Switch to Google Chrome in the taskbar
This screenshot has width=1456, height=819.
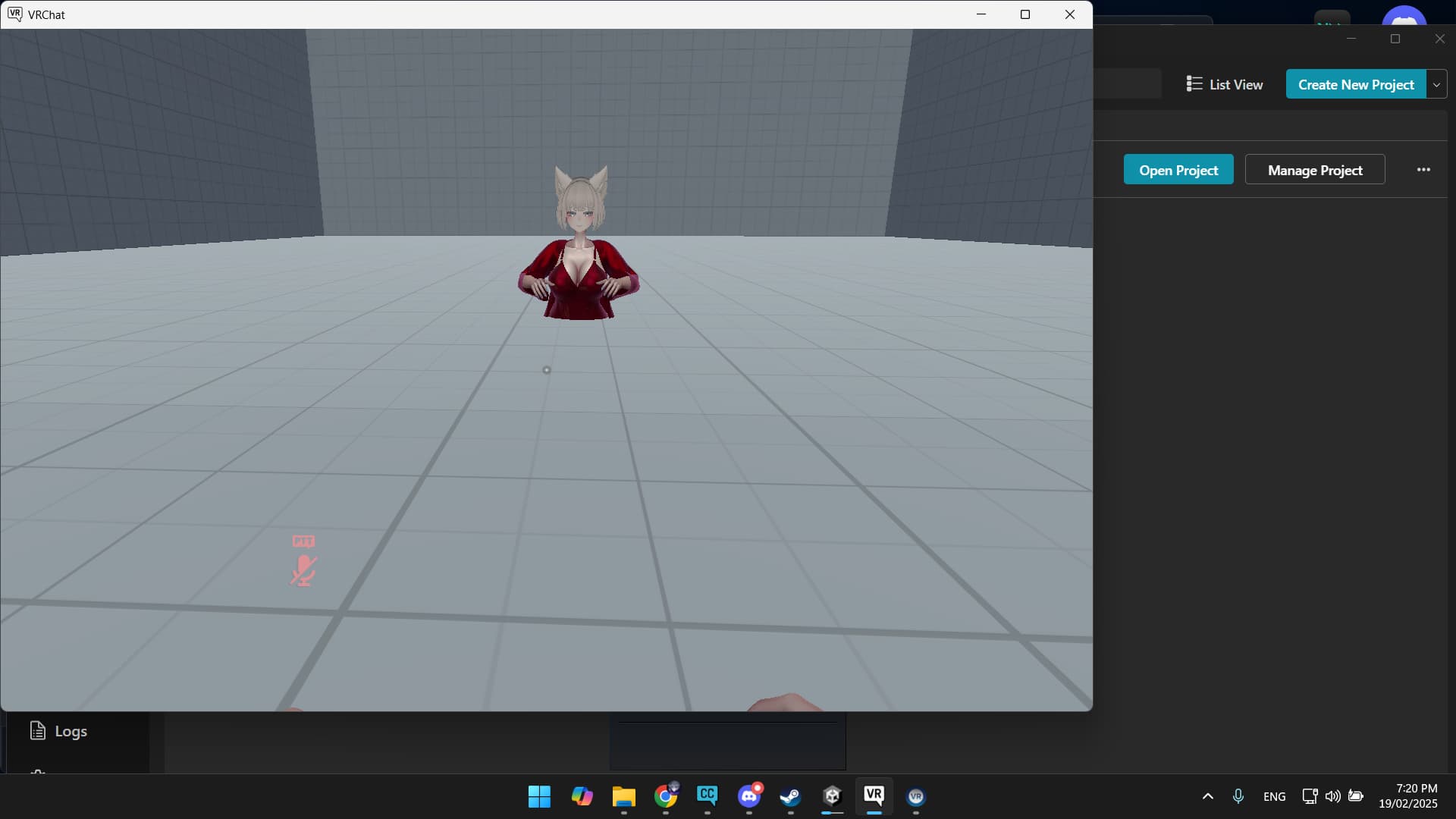pos(666,796)
